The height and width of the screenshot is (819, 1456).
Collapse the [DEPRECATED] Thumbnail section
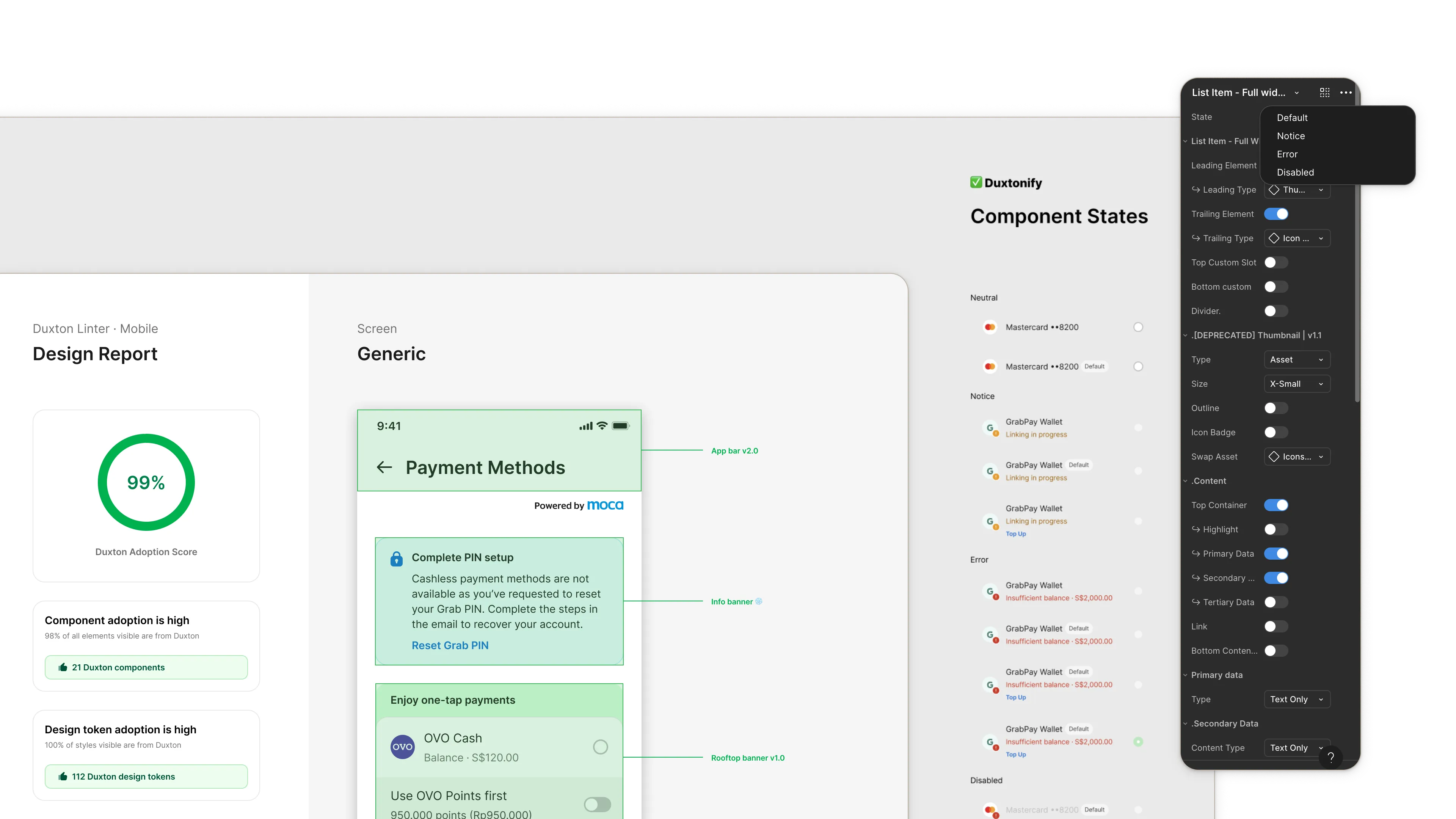[x=1185, y=335]
